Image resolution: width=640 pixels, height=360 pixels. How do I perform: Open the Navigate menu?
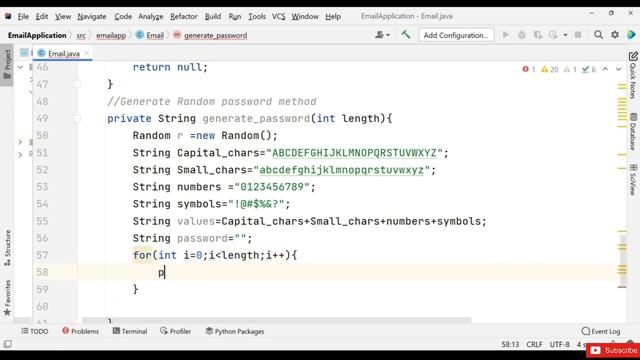pyautogui.click(x=92, y=16)
